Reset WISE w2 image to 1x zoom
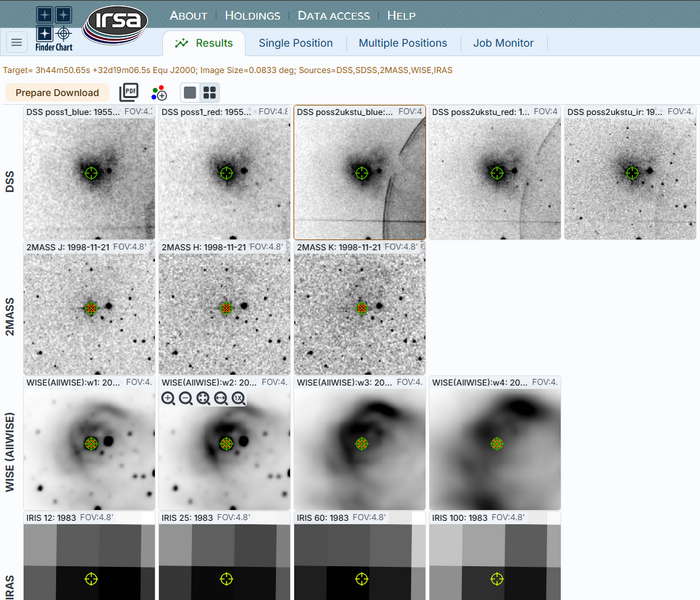700x600 pixels. click(x=238, y=398)
